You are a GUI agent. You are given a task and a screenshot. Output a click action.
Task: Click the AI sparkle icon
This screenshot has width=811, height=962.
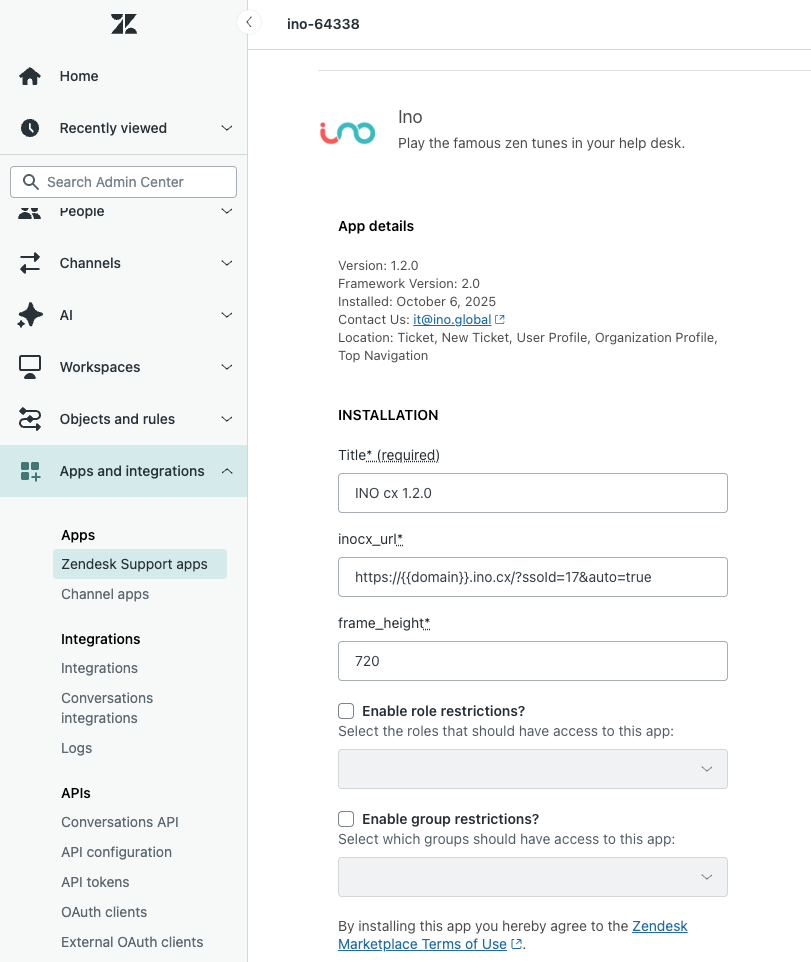30,315
